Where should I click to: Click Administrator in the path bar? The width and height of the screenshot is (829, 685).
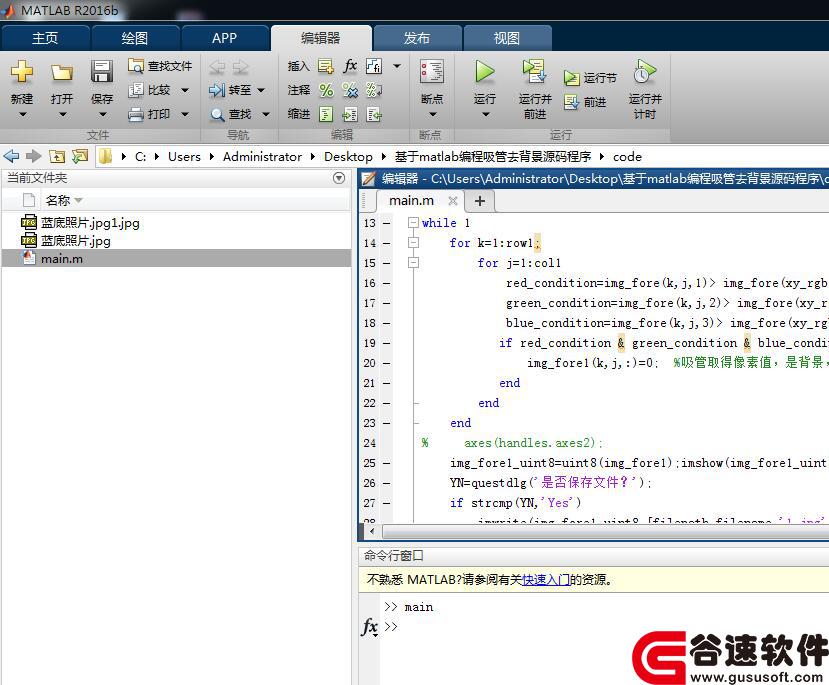coord(262,157)
